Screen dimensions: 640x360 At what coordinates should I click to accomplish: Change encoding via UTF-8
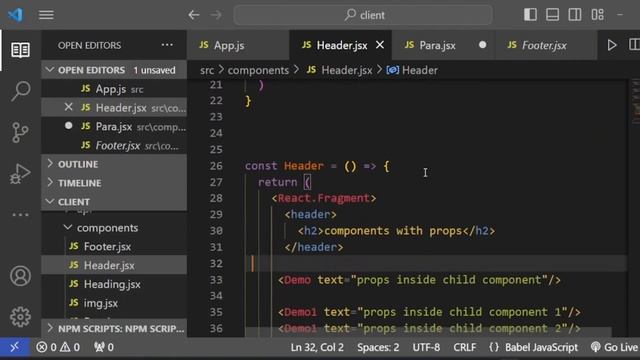pyautogui.click(x=426, y=347)
